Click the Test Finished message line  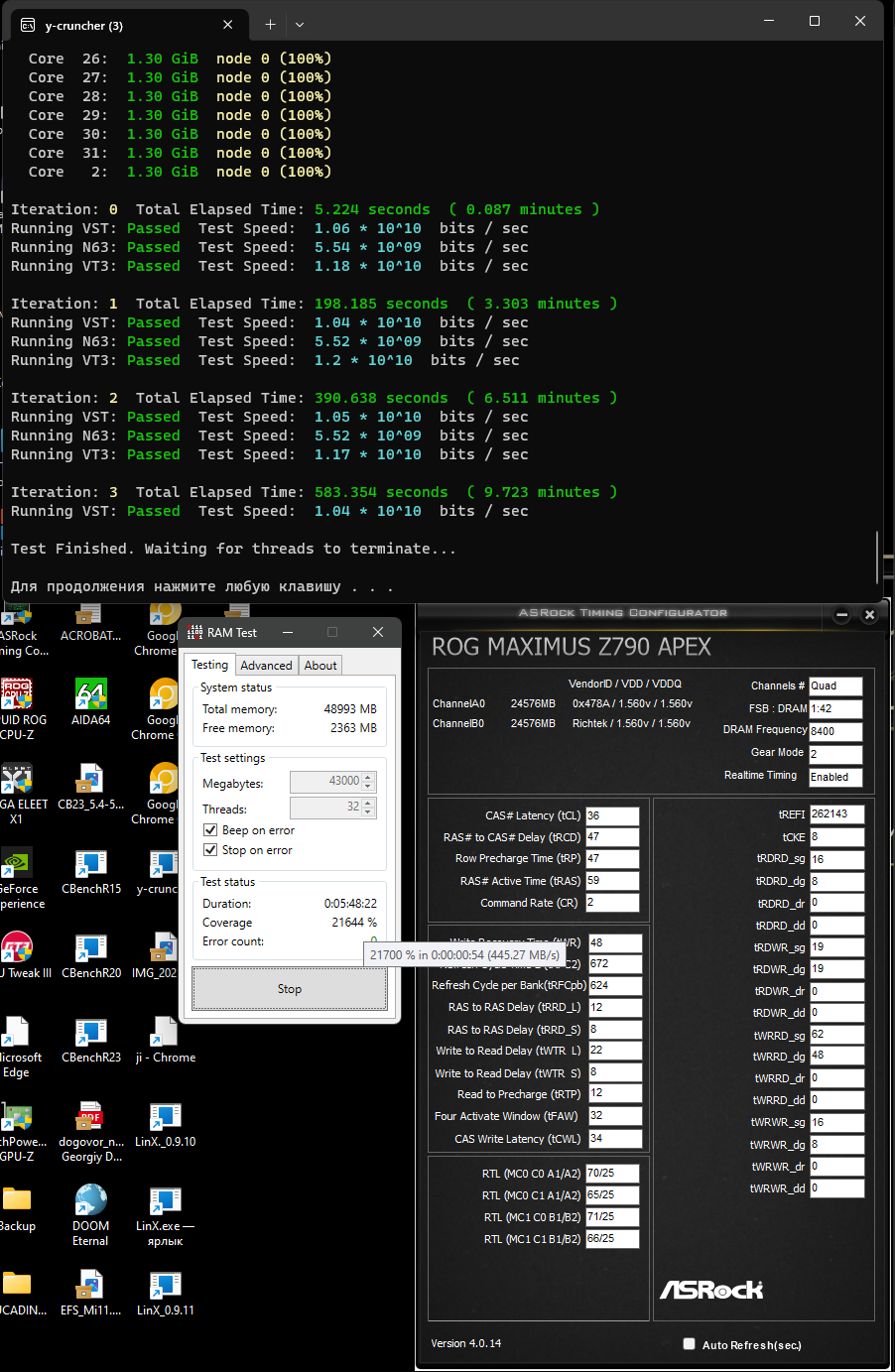(233, 549)
